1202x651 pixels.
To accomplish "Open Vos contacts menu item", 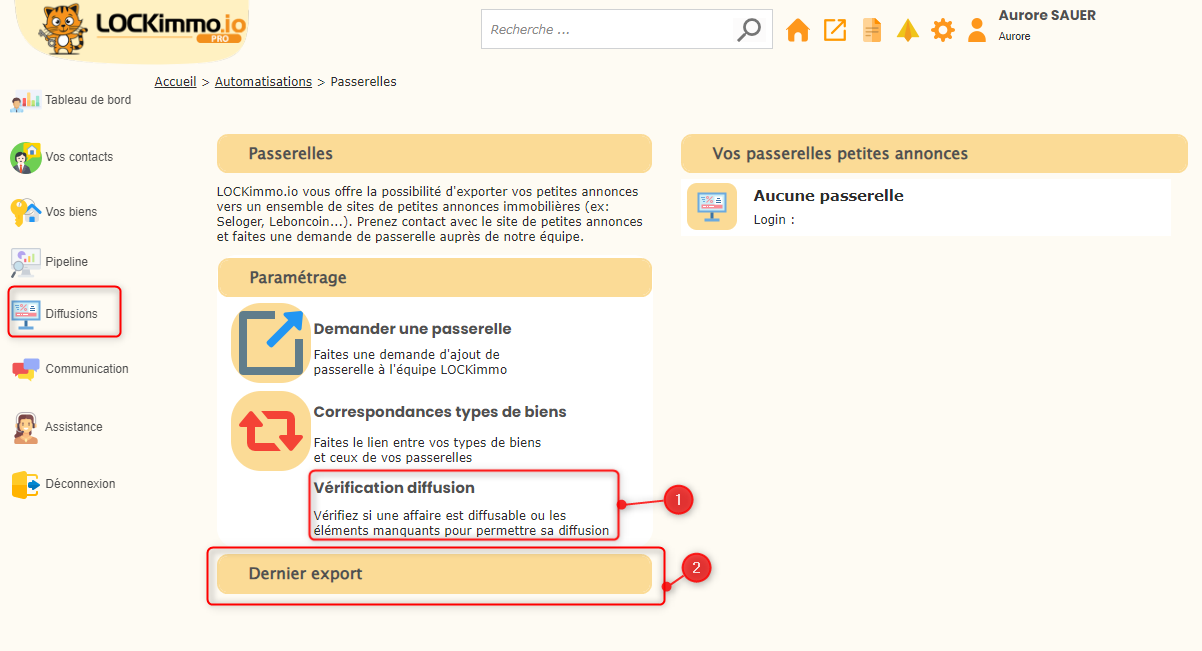I will 79,157.
